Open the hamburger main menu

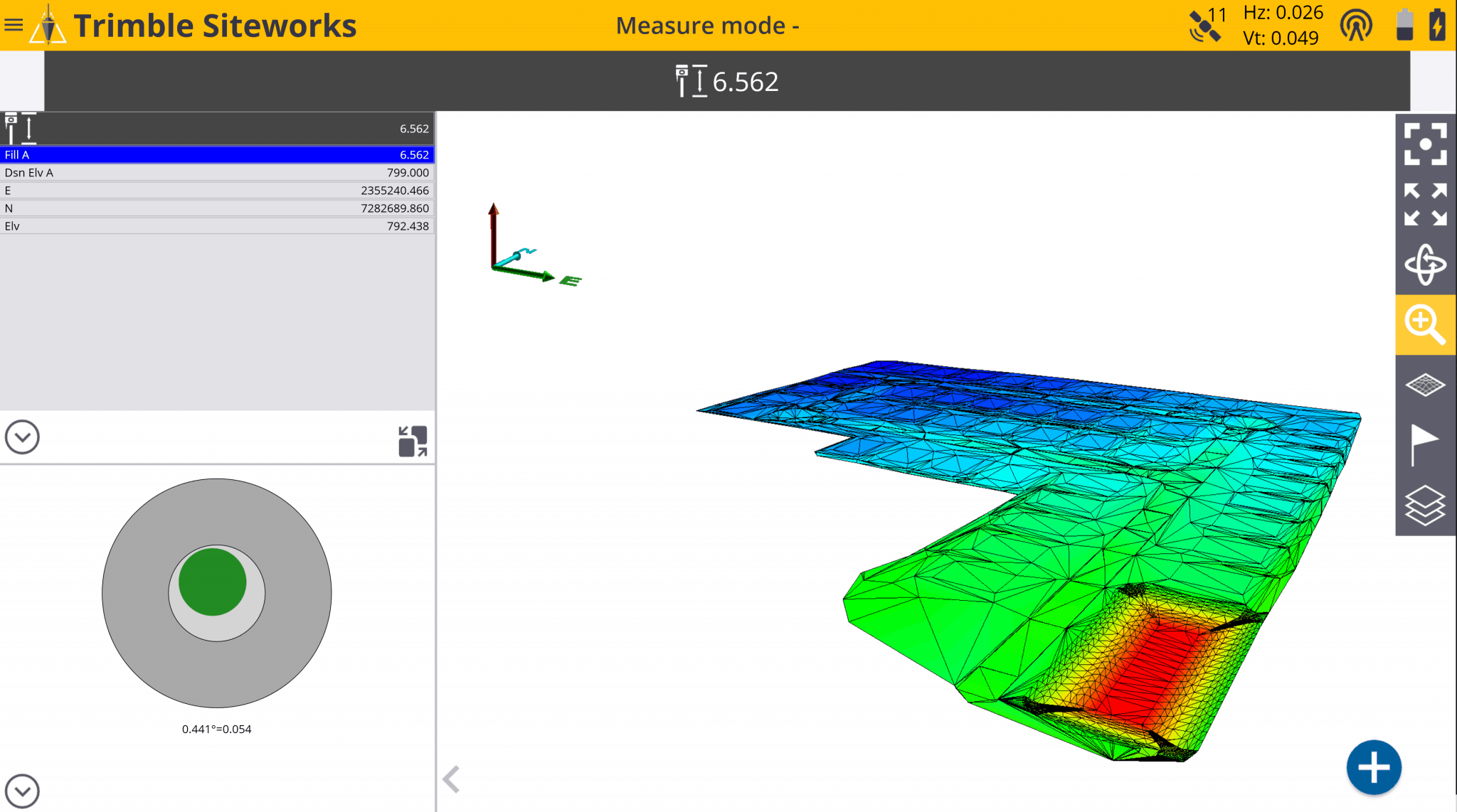[14, 23]
